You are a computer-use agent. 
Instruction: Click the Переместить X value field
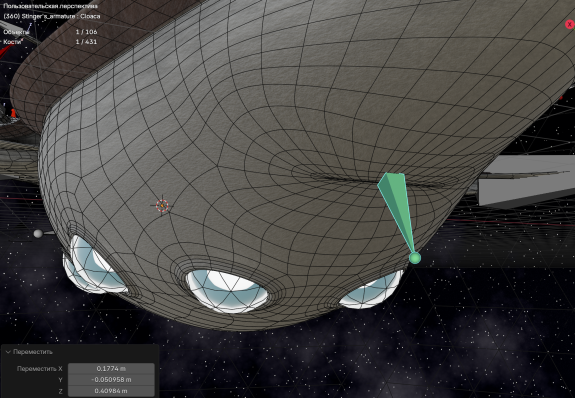coord(111,368)
